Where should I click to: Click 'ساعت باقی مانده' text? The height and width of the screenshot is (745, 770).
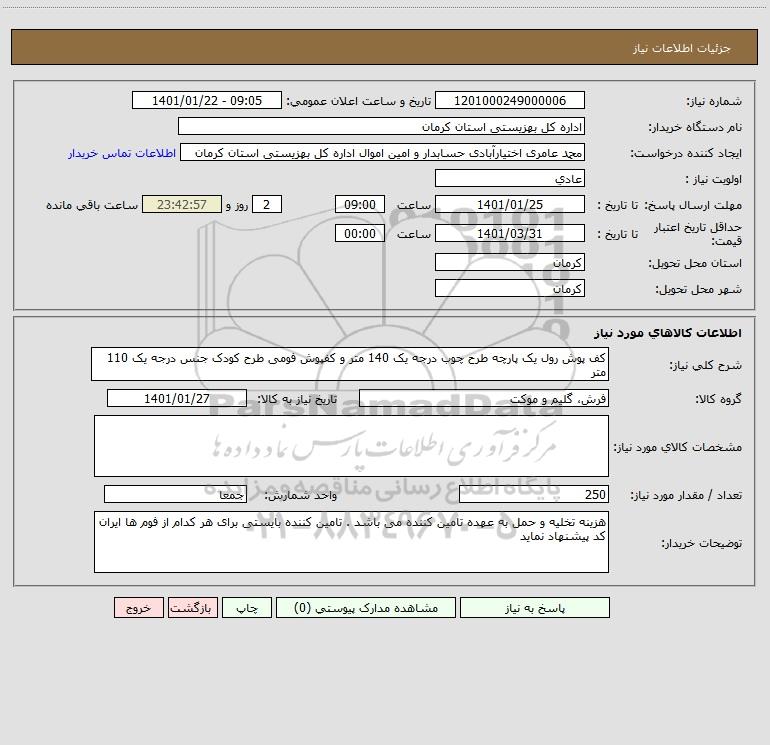tap(92, 205)
